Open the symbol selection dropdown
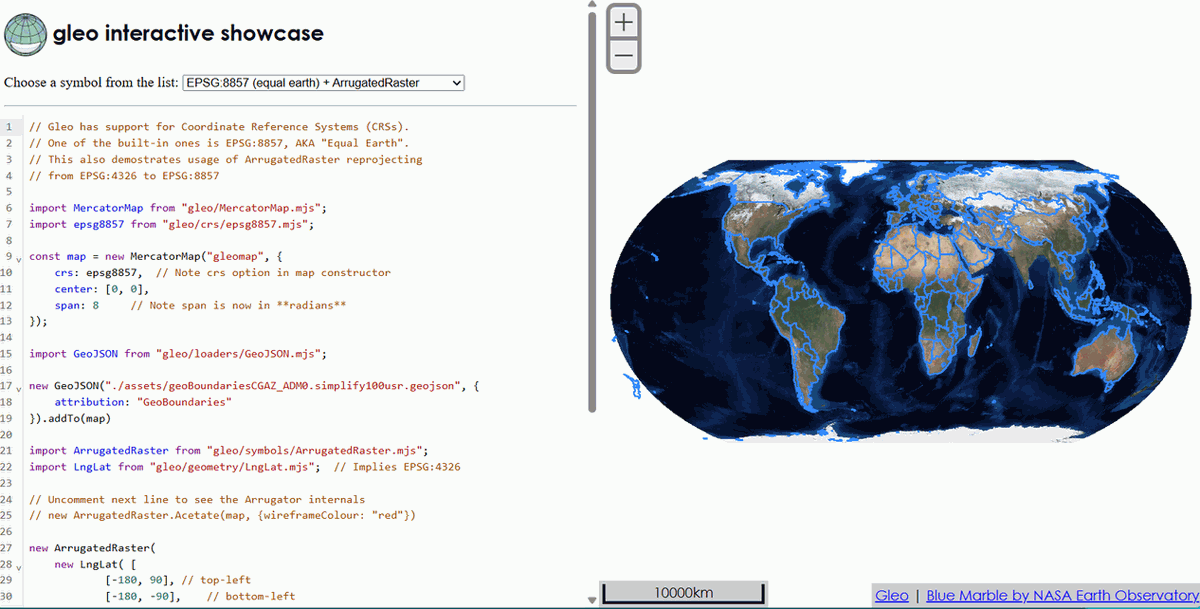 pos(322,83)
